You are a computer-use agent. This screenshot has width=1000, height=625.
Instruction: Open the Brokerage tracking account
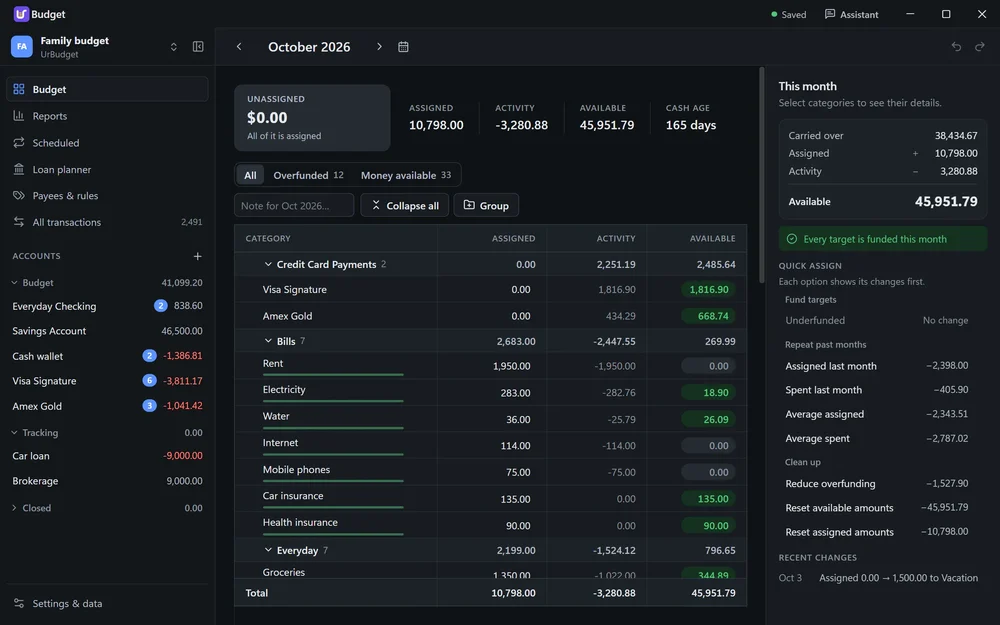click(107, 481)
